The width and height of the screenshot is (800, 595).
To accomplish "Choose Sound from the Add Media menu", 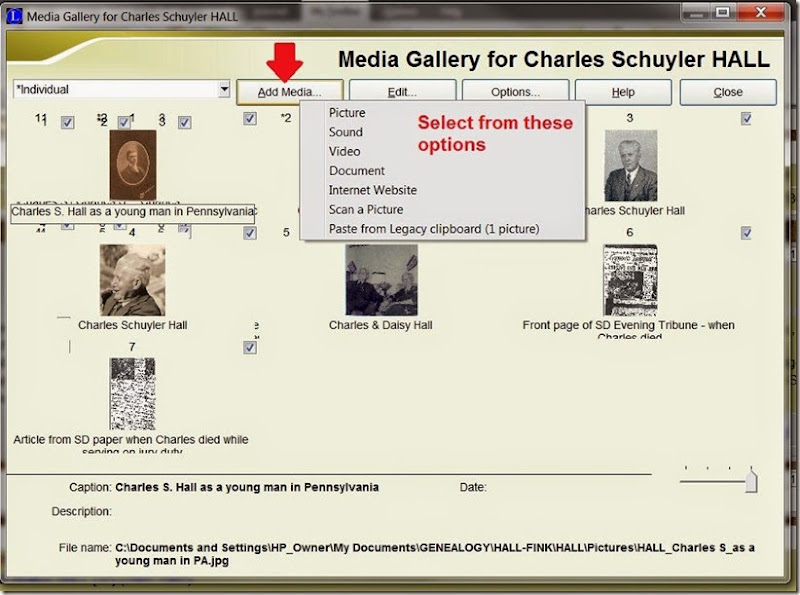I will 345,132.
